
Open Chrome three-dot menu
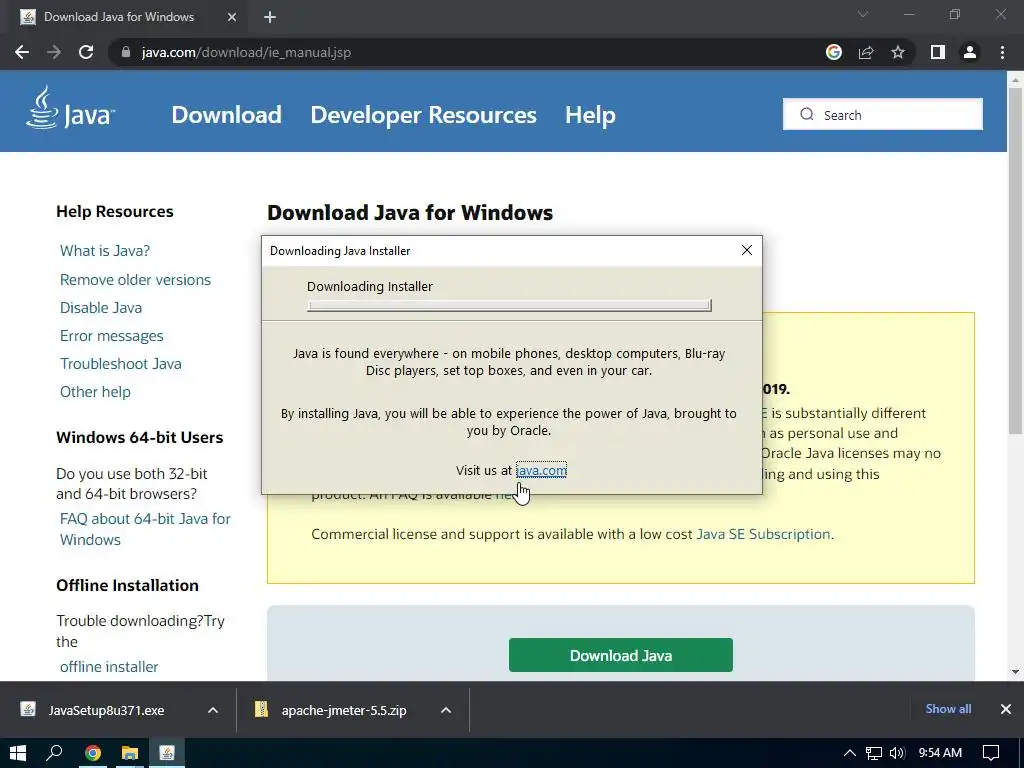click(1002, 52)
